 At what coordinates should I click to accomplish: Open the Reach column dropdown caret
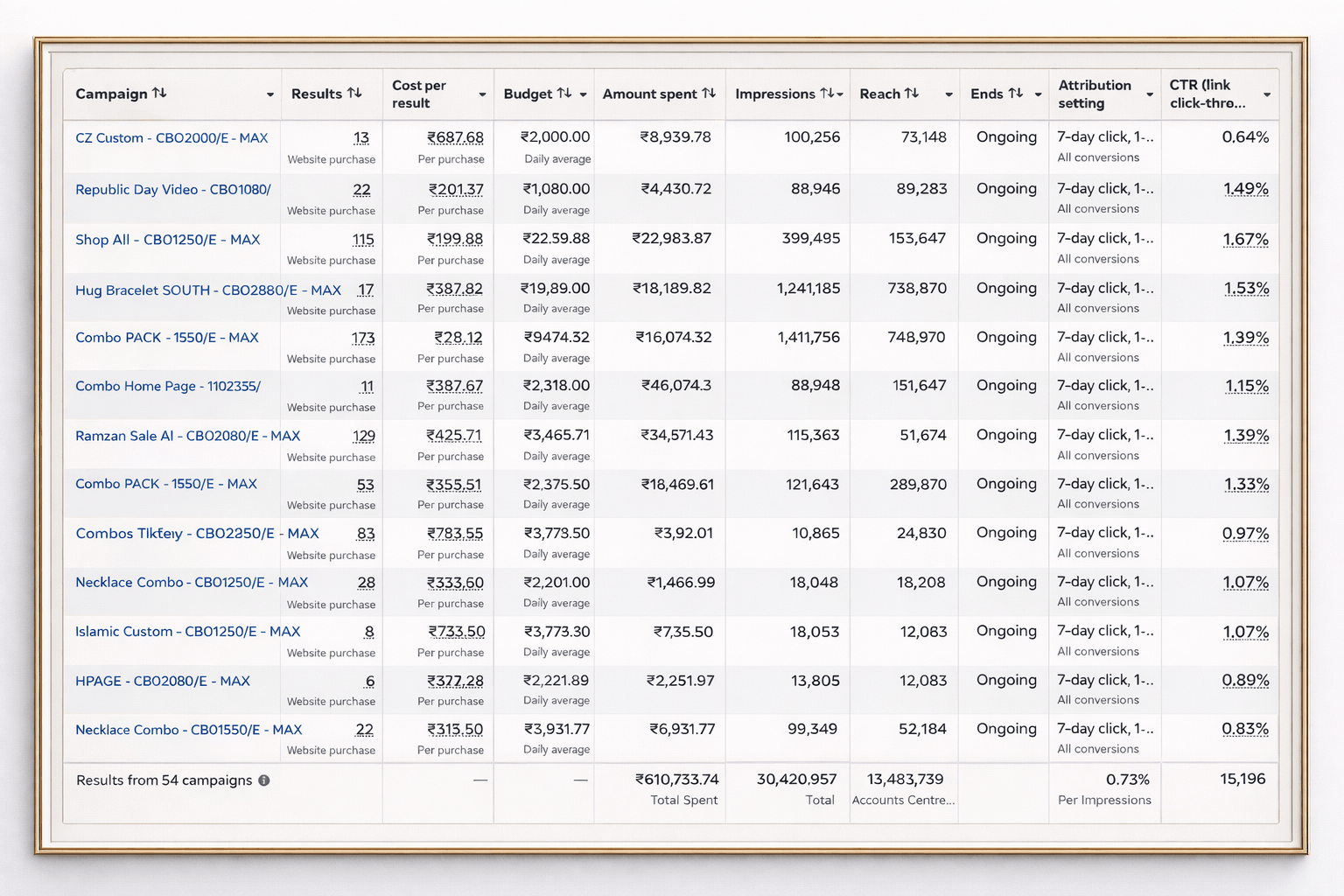pyautogui.click(x=948, y=94)
